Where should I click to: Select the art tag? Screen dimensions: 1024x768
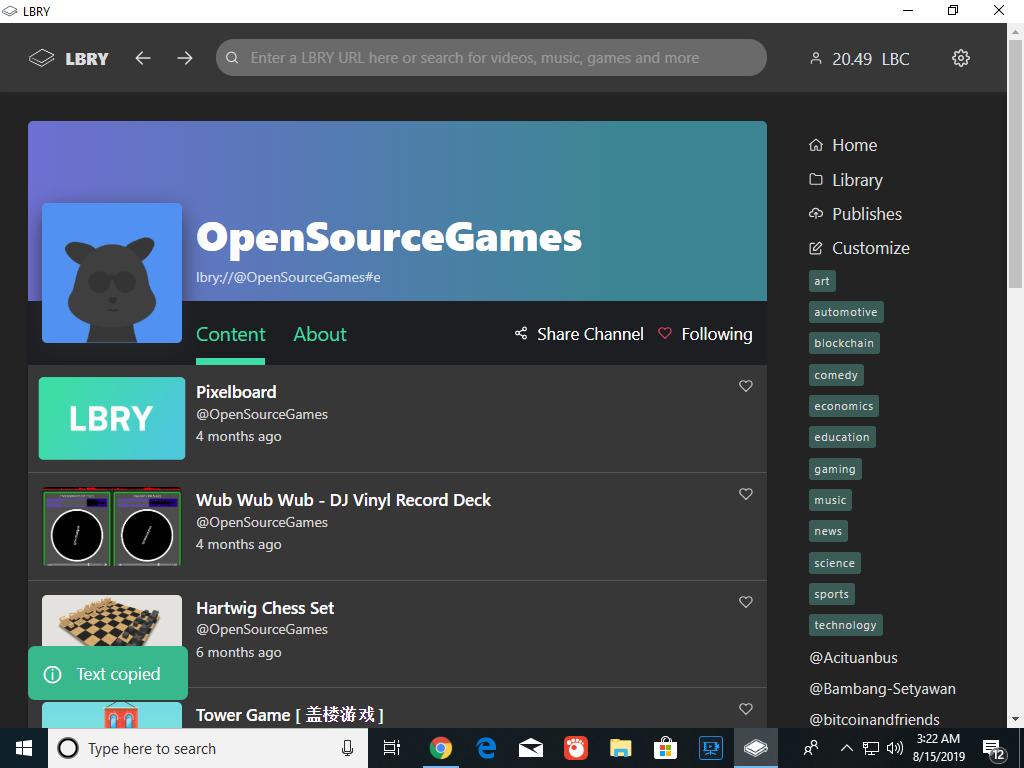coord(822,281)
